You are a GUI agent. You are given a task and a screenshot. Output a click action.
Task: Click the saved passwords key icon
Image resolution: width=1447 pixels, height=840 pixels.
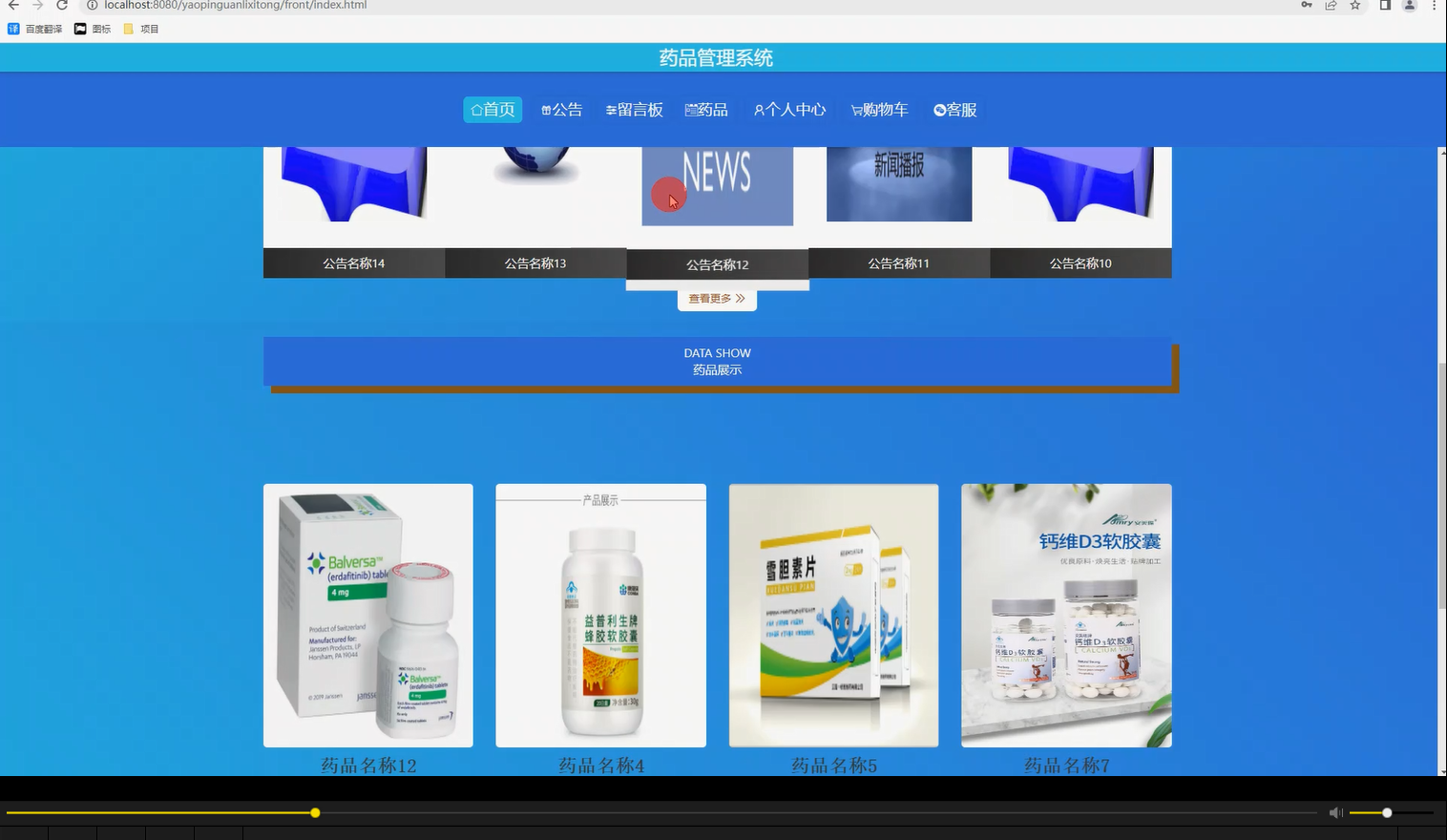1307,5
